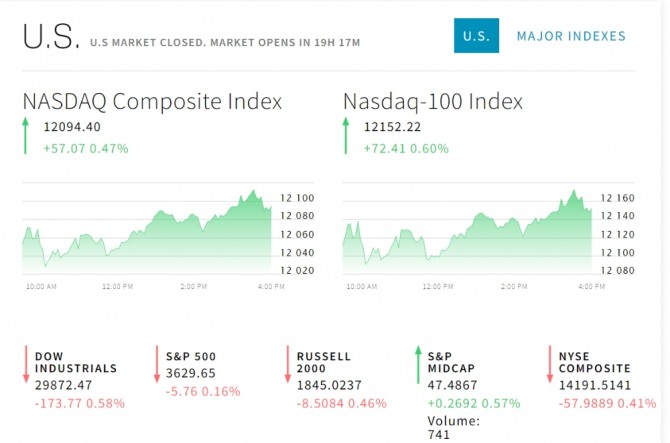670x443 pixels.
Task: Open the NASDAQ Composite Index title
Action: pyautogui.click(x=152, y=102)
